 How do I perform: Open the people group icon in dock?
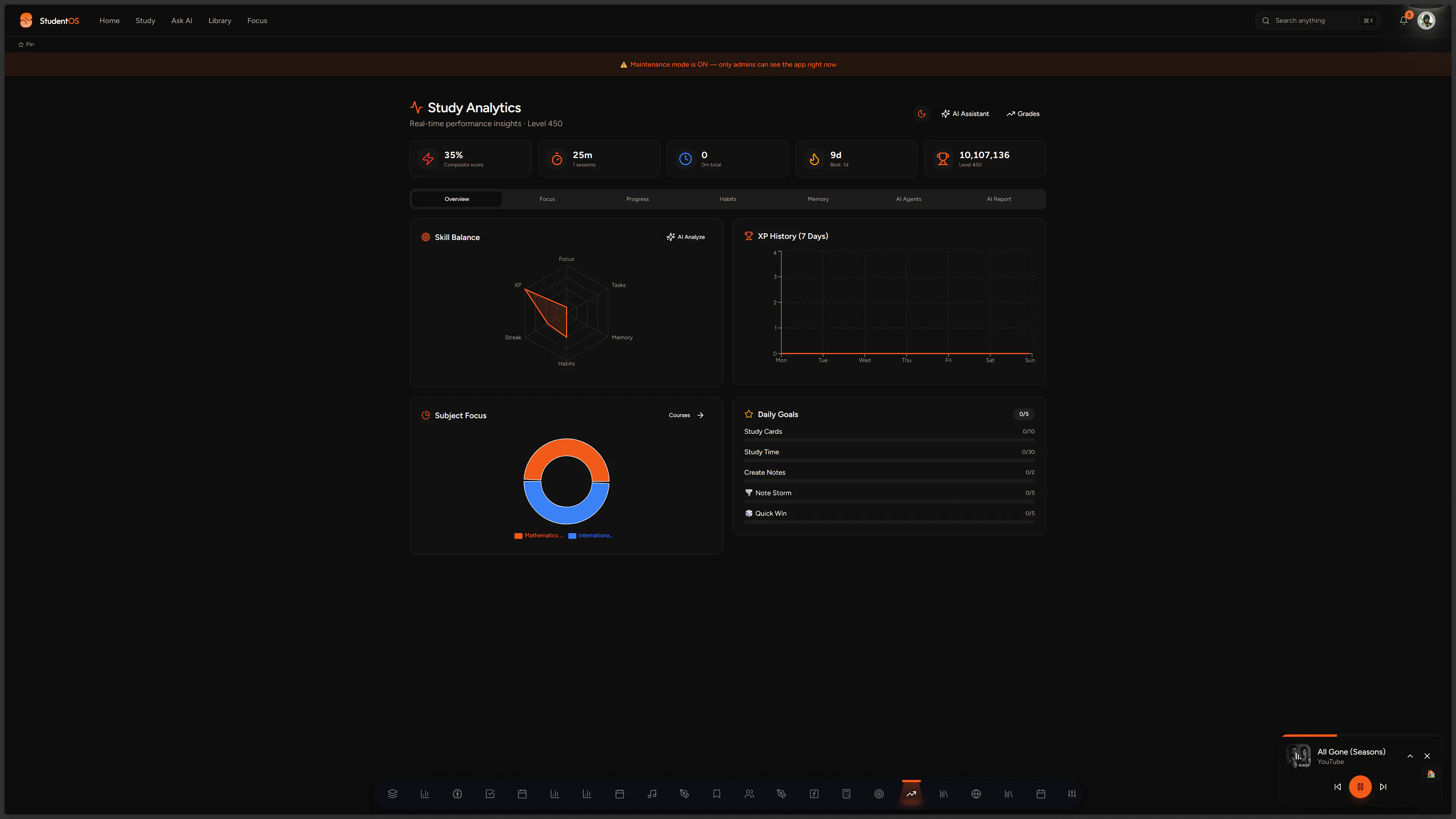coord(750,794)
